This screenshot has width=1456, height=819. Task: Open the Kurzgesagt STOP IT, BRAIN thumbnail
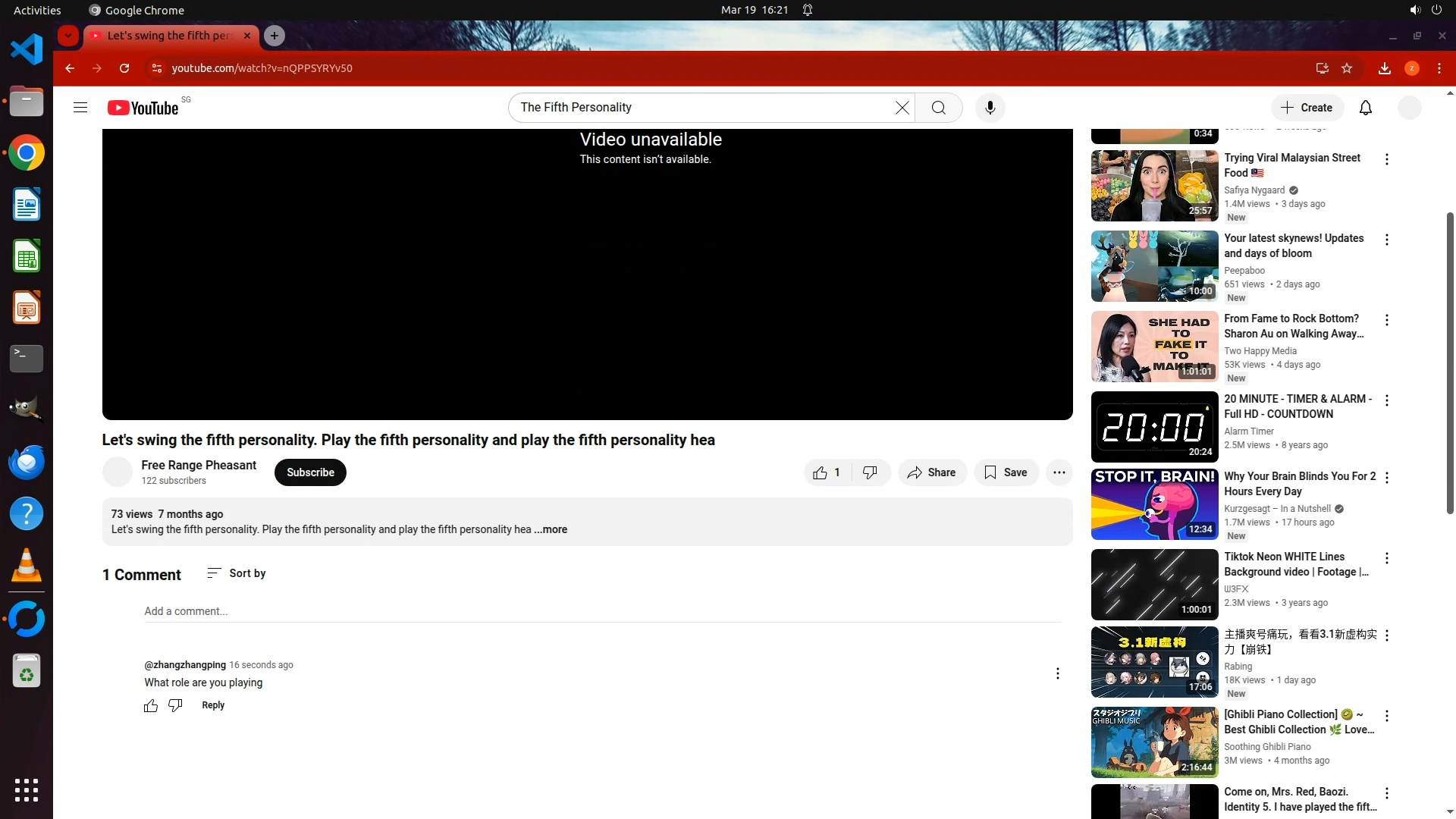point(1153,504)
